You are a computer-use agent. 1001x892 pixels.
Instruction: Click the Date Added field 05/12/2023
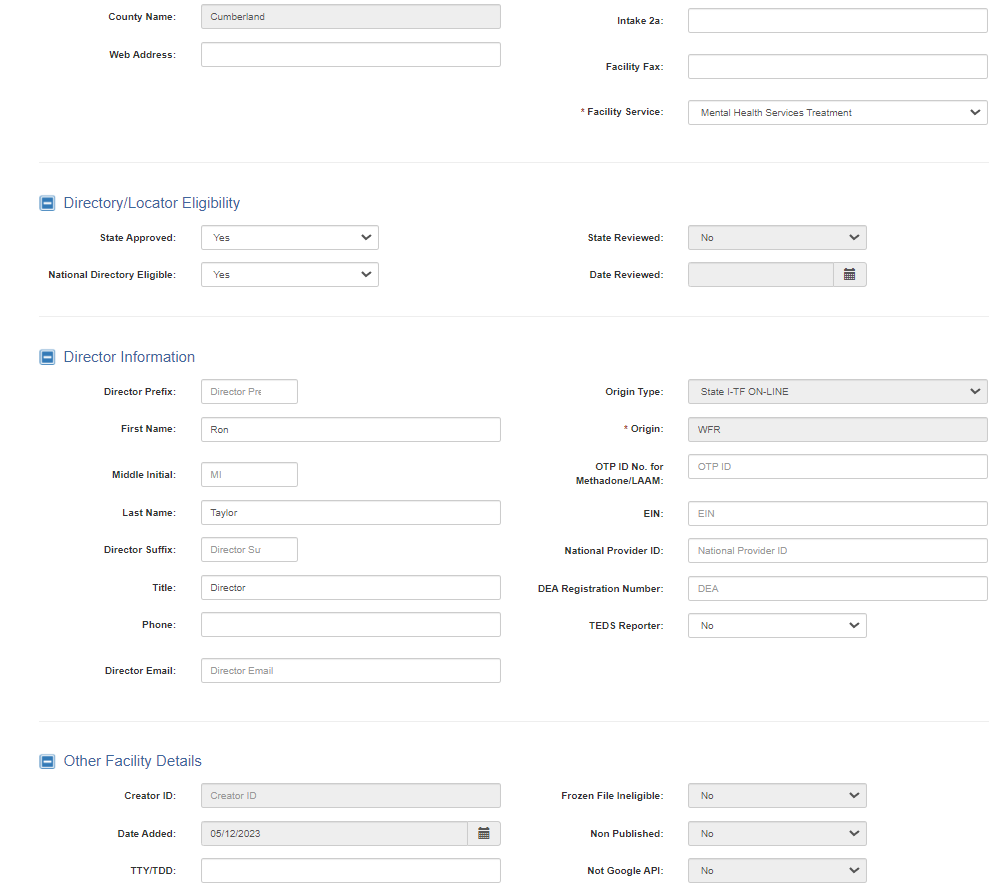[335, 833]
